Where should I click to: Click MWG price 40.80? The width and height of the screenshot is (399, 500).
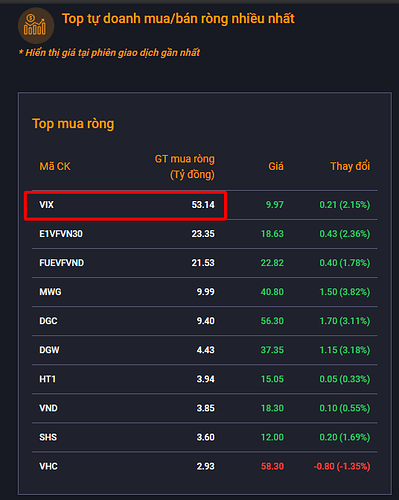pyautogui.click(x=272, y=292)
